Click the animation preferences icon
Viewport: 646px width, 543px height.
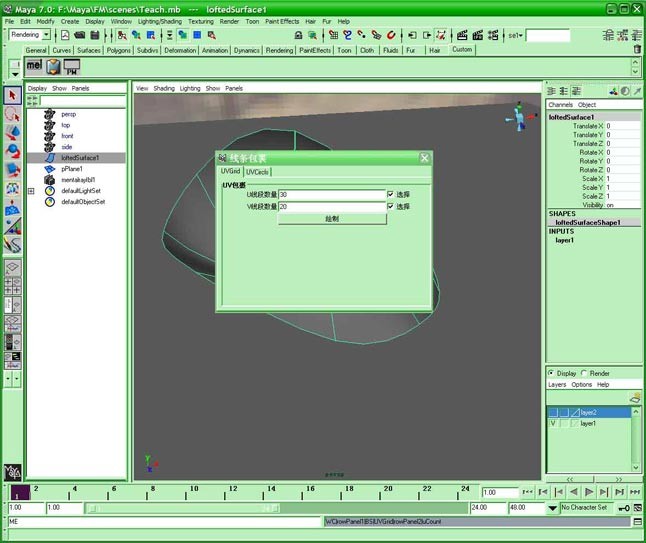638,508
